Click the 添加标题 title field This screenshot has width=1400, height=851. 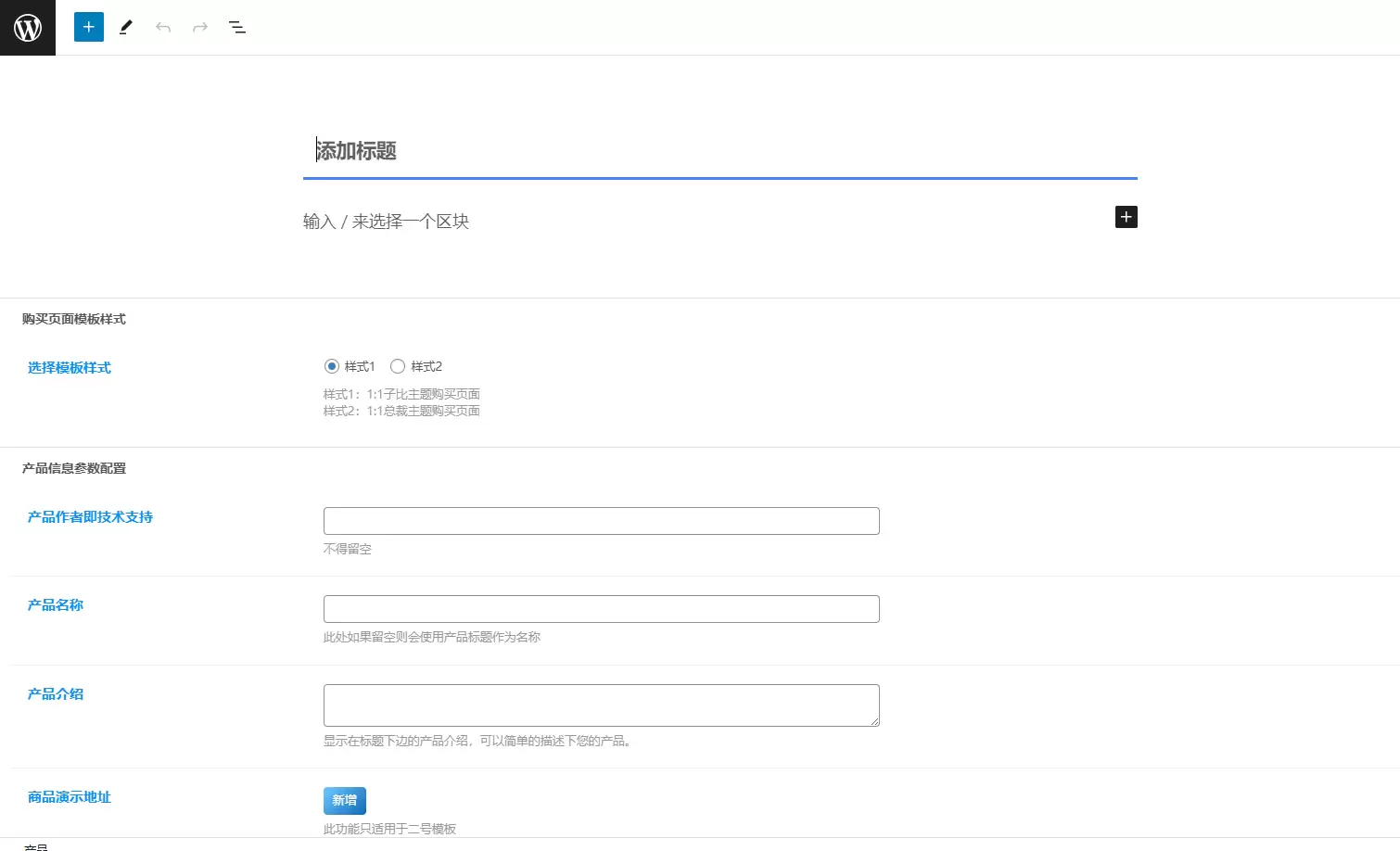click(x=719, y=150)
